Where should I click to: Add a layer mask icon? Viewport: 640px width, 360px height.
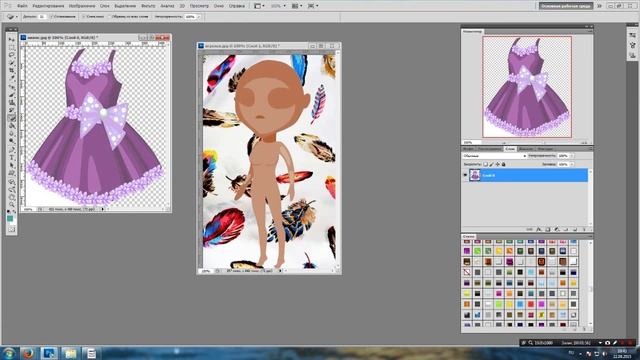[548, 229]
